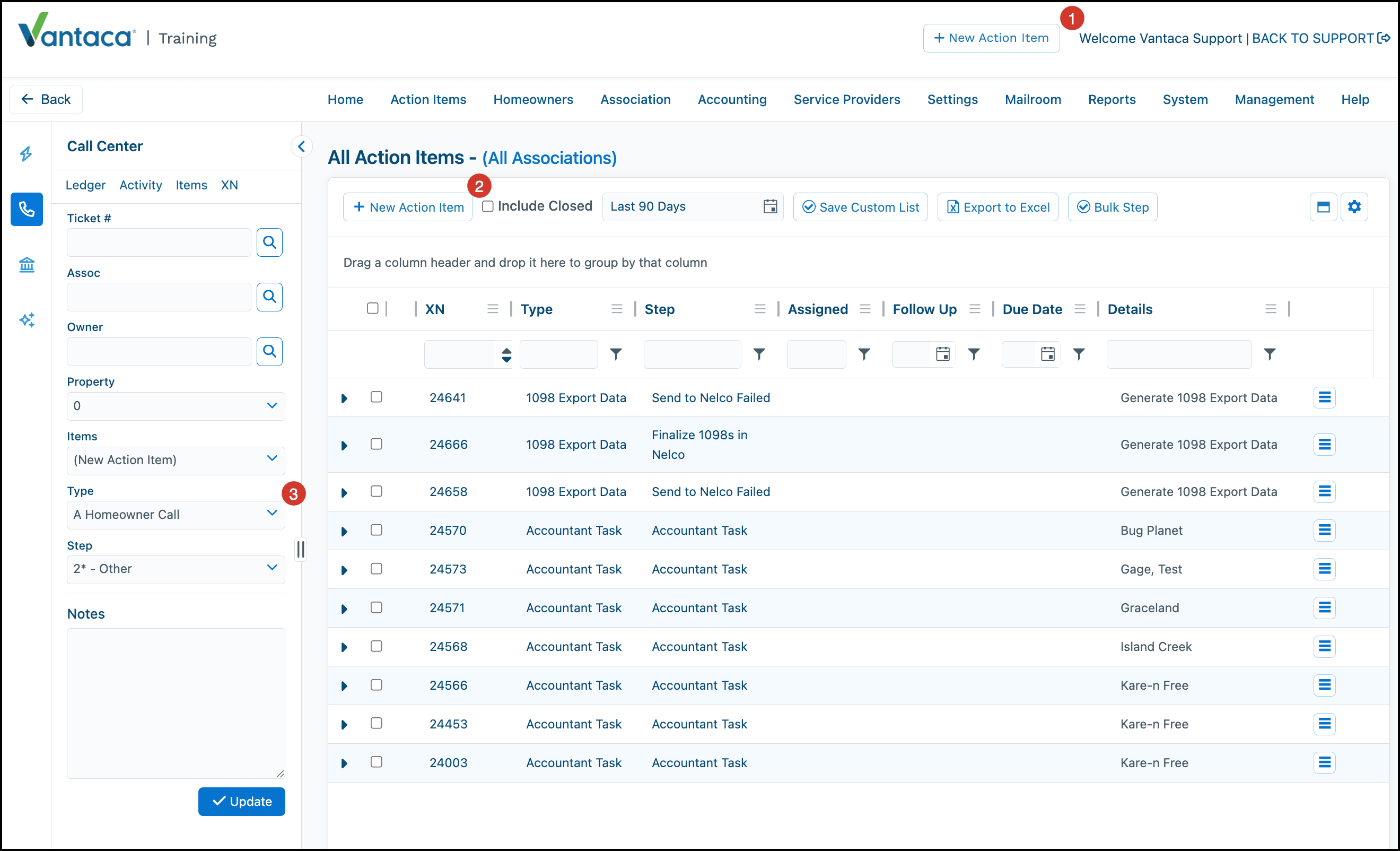Screen dimensions: 1400x851
Task: Click into the Notes text area
Action: tap(176, 703)
